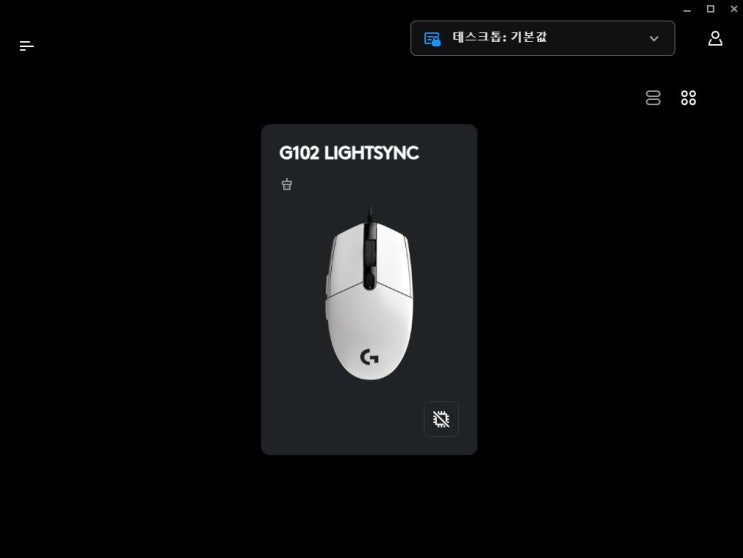Click the G102 LIGHTSYNC device title
The height and width of the screenshot is (558, 743).
tap(349, 153)
